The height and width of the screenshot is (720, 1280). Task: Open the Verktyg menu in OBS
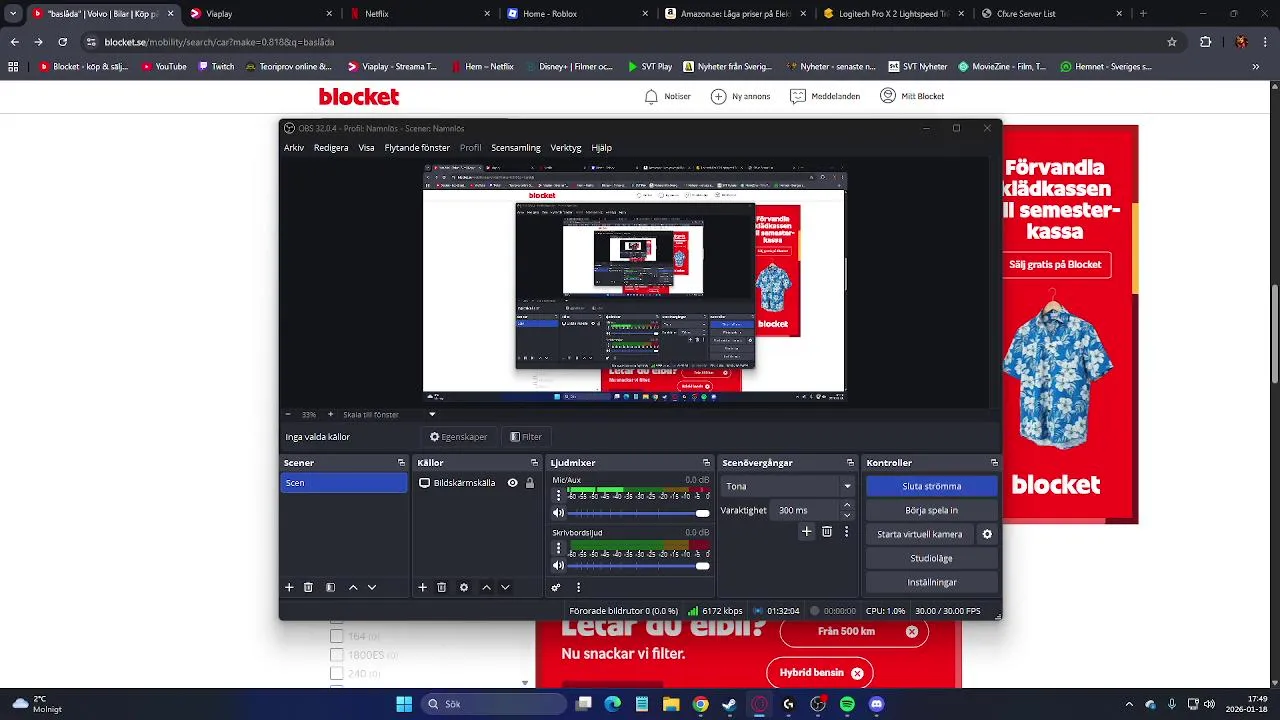click(566, 148)
